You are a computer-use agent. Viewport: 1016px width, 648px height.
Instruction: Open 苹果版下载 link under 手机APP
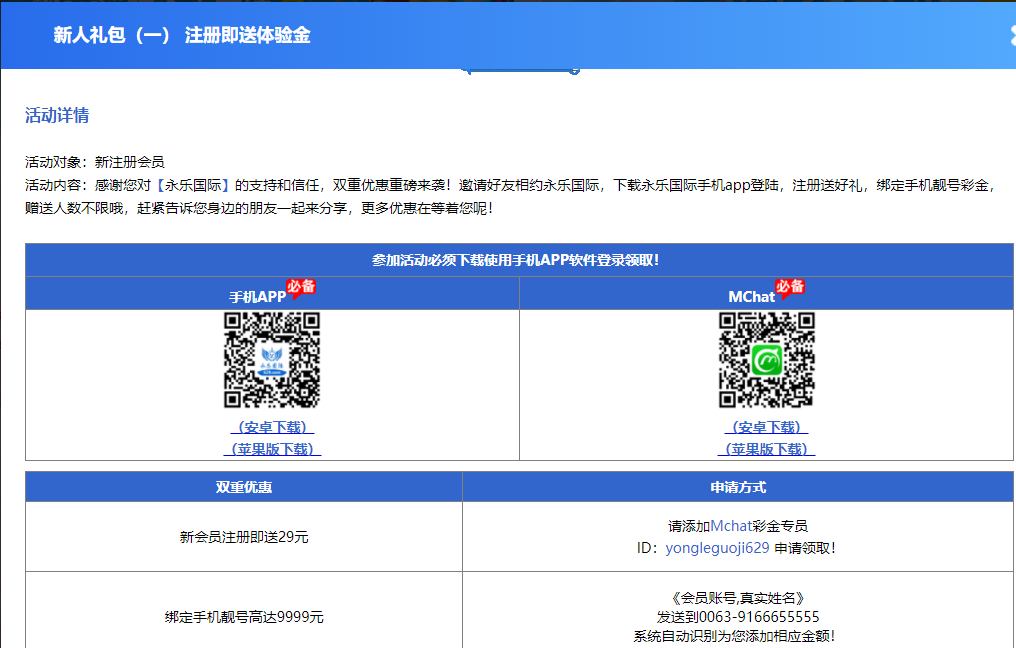pos(272,449)
